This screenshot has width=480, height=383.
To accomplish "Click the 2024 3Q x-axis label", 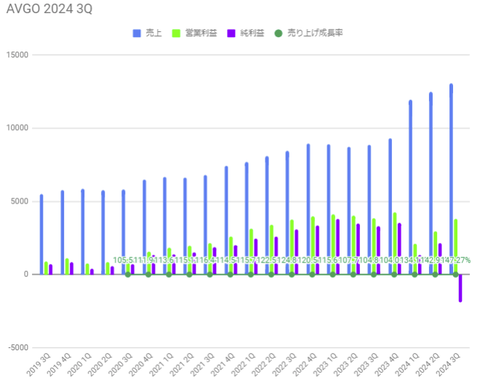I will [x=447, y=365].
